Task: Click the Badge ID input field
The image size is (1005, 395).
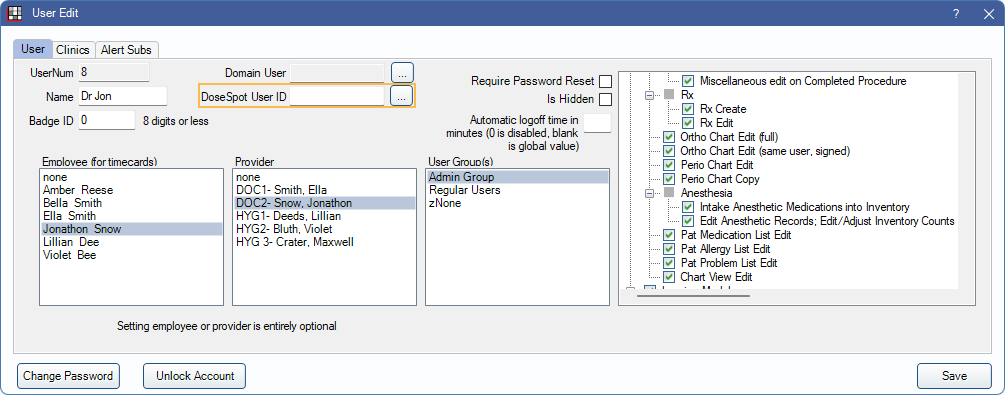Action: (x=106, y=120)
